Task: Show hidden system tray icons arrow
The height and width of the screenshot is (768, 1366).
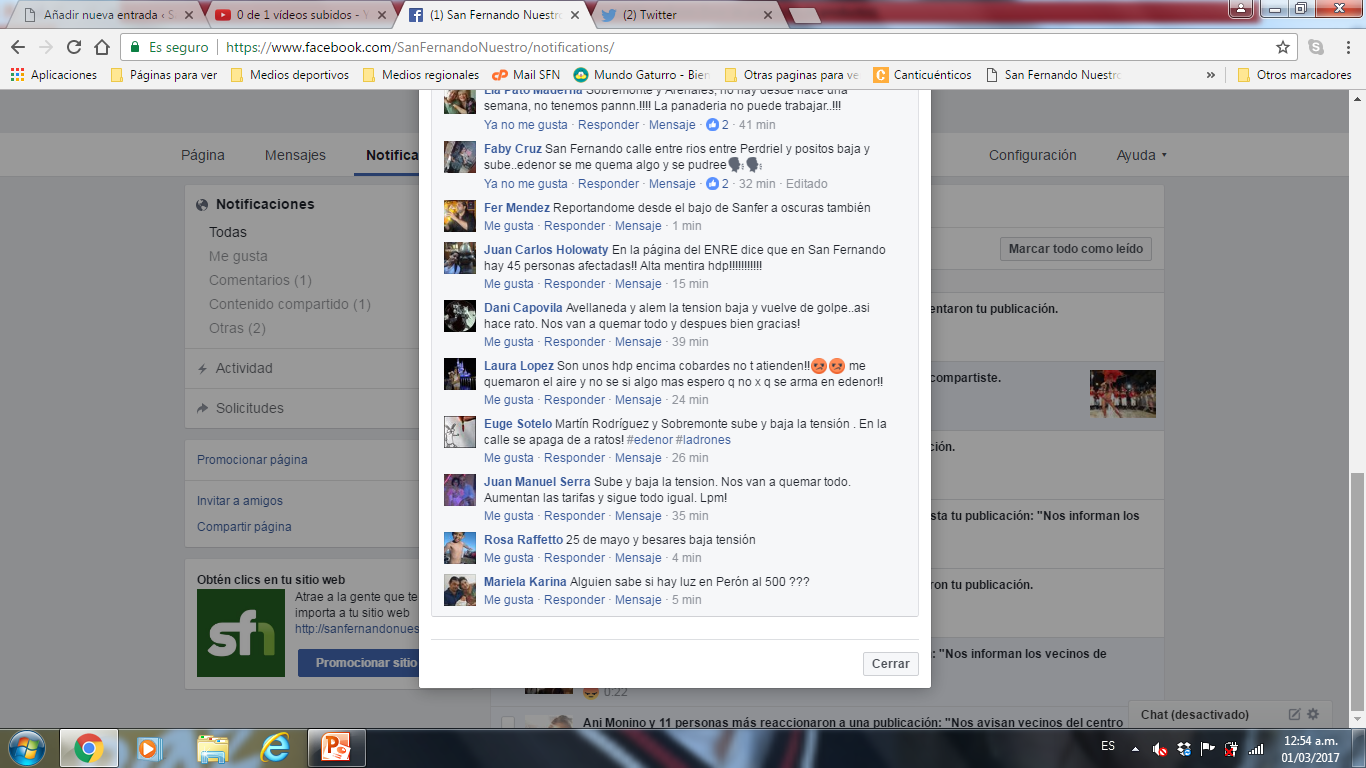Action: point(1135,748)
